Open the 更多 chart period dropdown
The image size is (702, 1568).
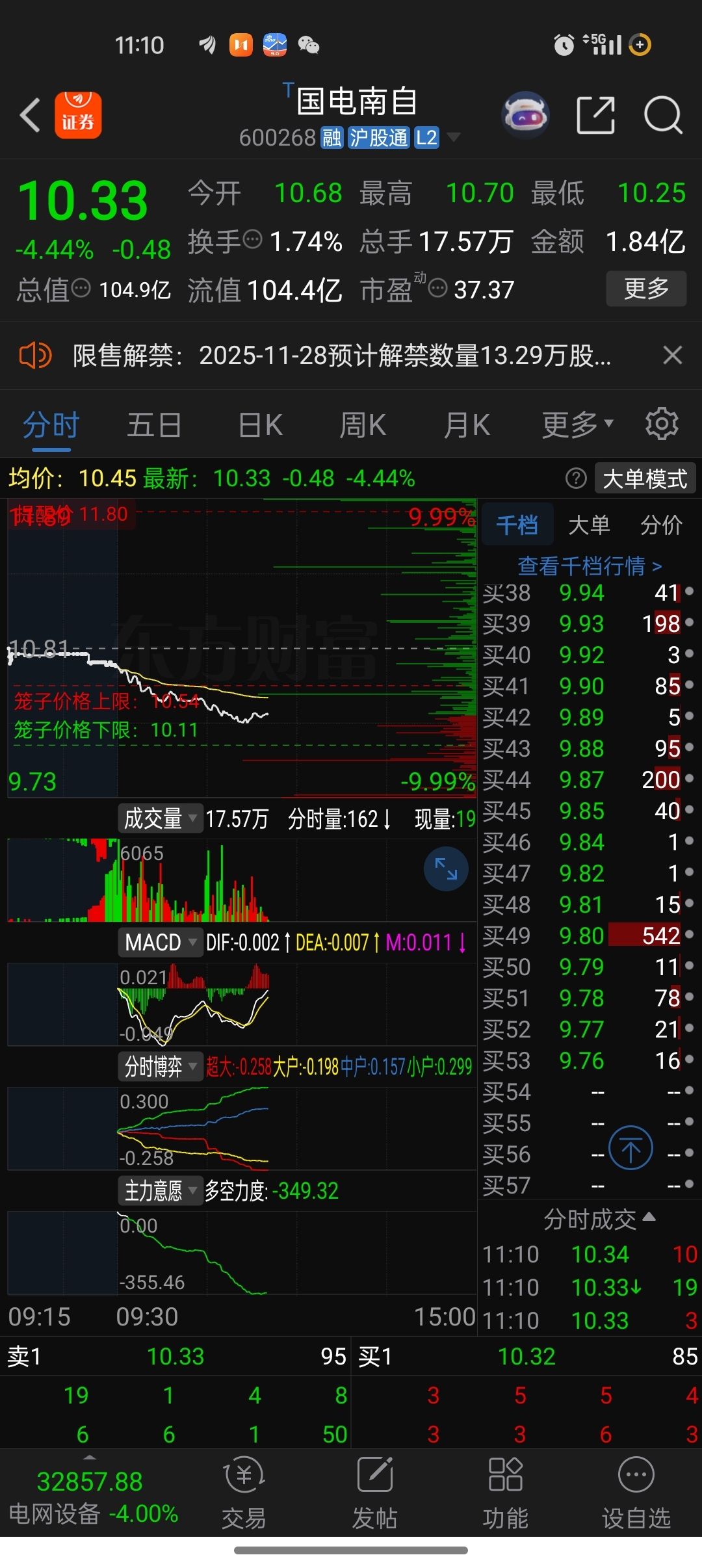click(x=578, y=425)
